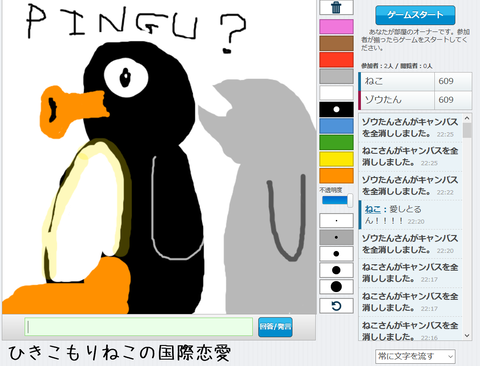Screen dimensions: 480x366
Task: Select the second smallest brush size
Action: pos(336,237)
